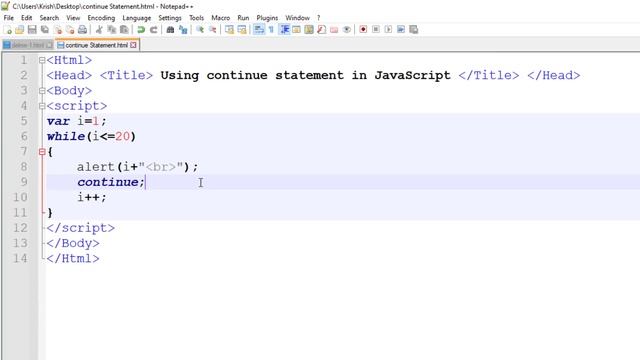Open the Tools menu

point(196,18)
